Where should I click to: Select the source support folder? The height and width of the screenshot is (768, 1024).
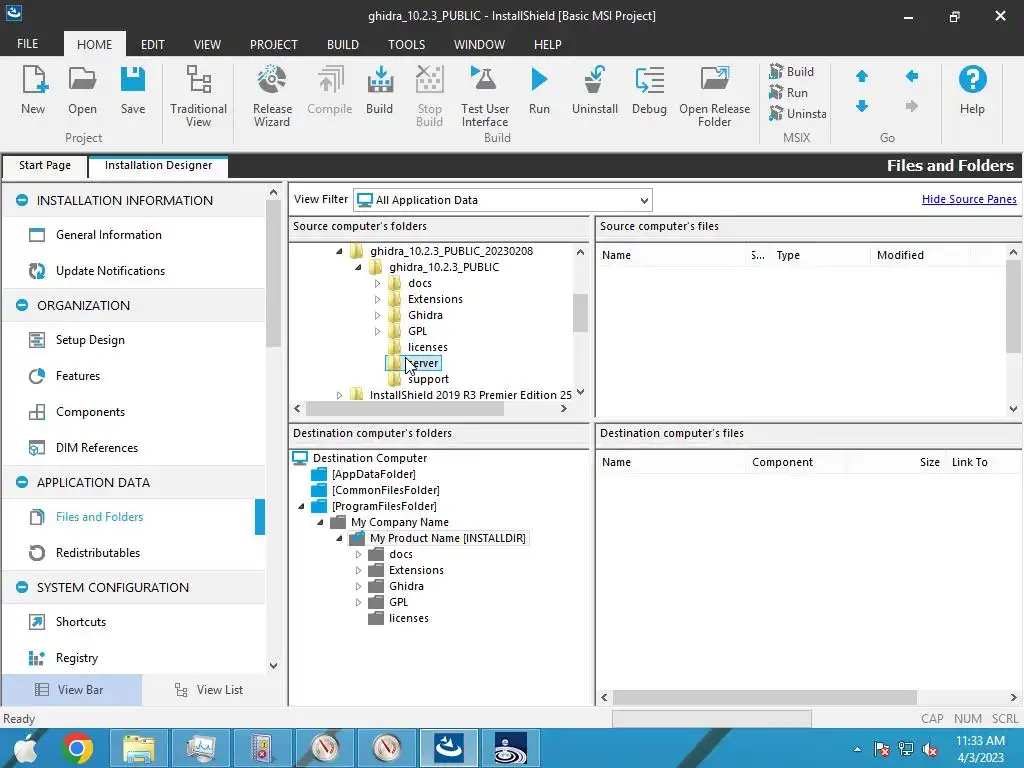tap(428, 379)
